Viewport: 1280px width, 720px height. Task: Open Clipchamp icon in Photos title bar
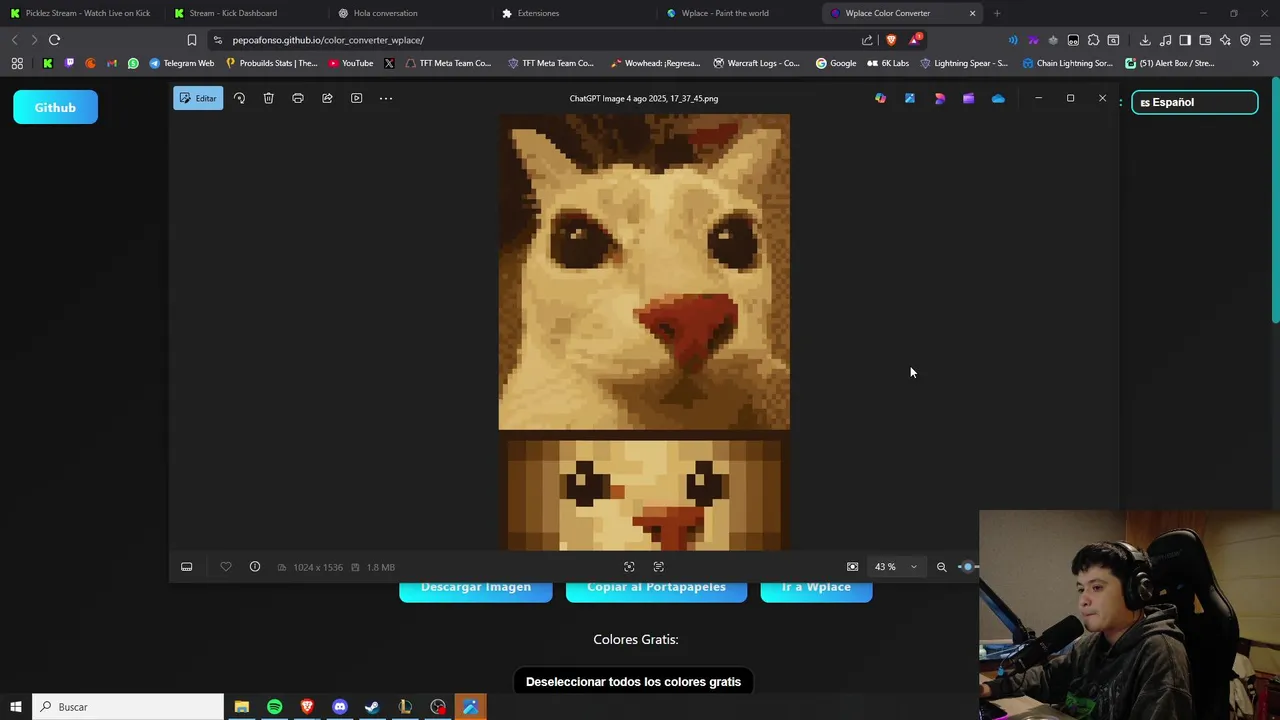click(968, 98)
